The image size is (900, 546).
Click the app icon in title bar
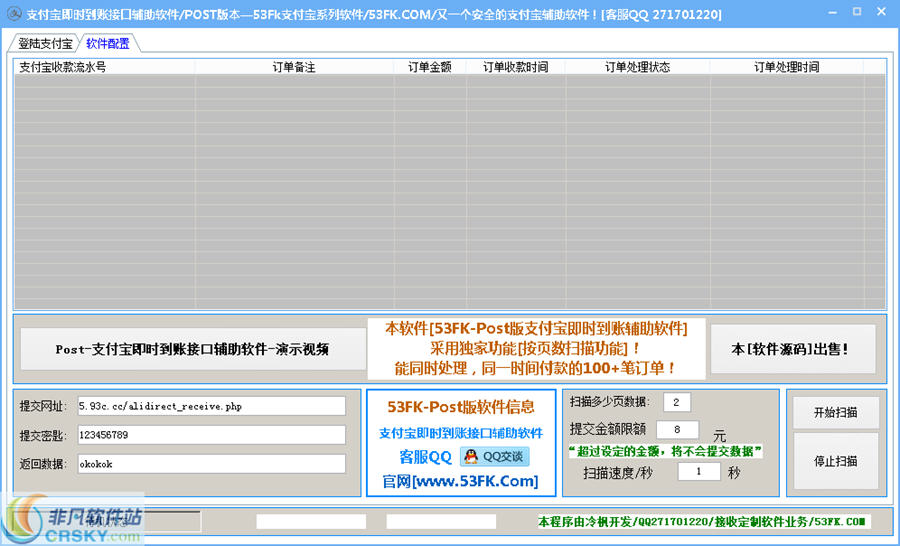coord(14,14)
